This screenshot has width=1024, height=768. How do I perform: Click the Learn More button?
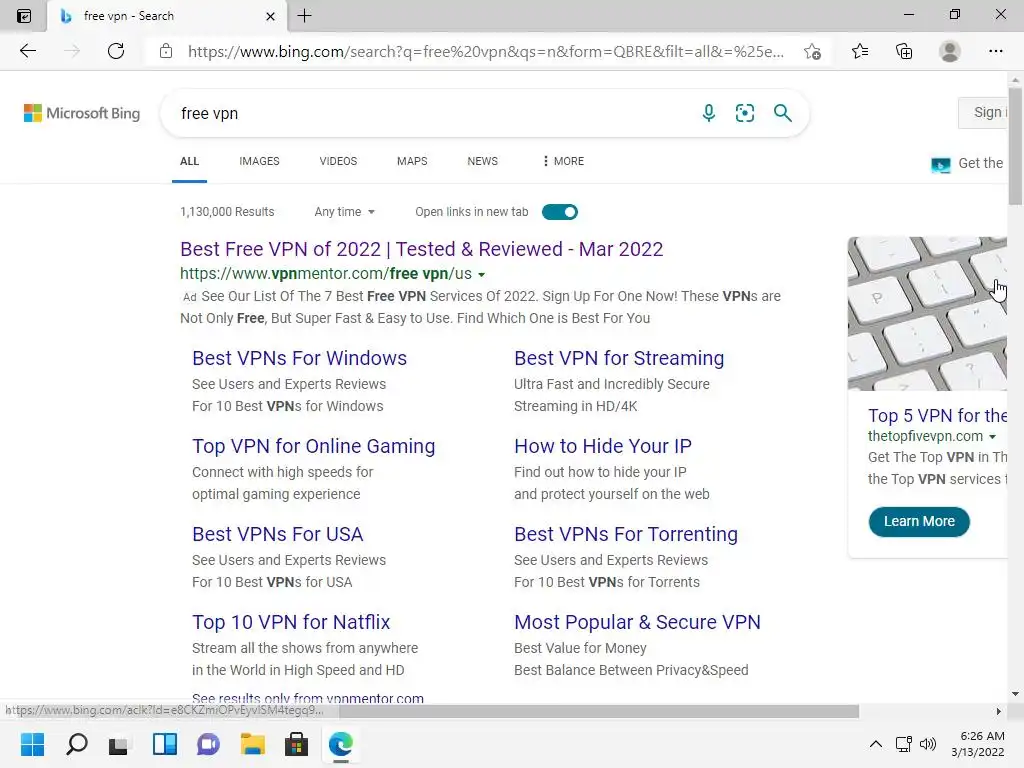point(919,522)
